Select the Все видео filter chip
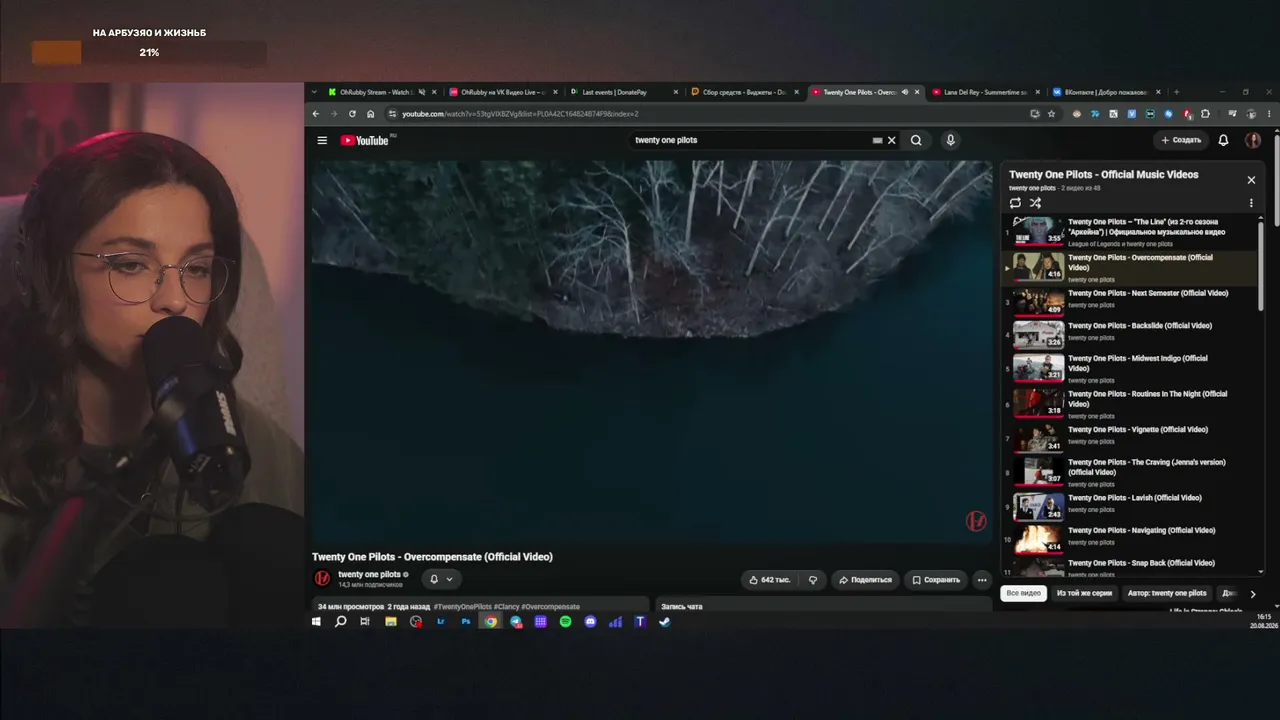The width and height of the screenshot is (1280, 720). click(x=1023, y=593)
